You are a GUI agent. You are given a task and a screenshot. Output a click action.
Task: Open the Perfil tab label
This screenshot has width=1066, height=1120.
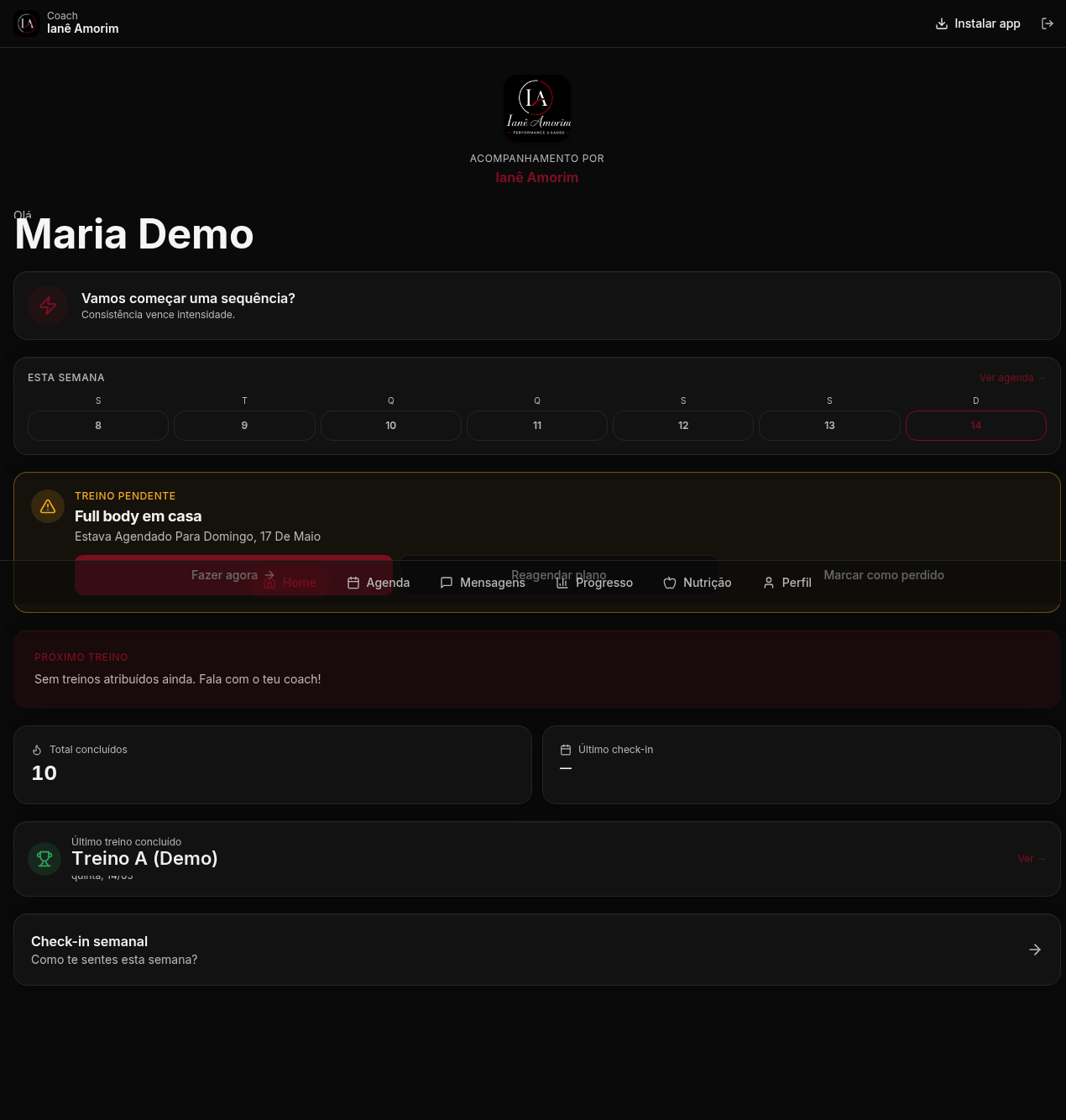[797, 583]
